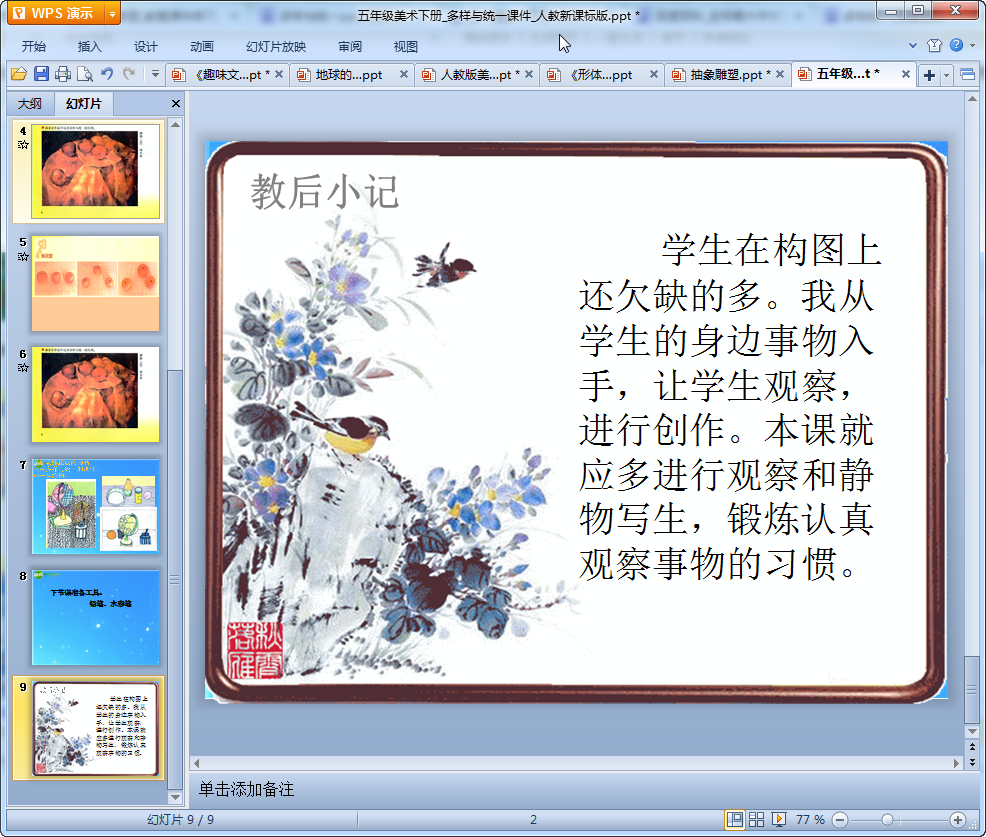Select slide 6 thumbnail
This screenshot has width=986, height=837.
96,394
